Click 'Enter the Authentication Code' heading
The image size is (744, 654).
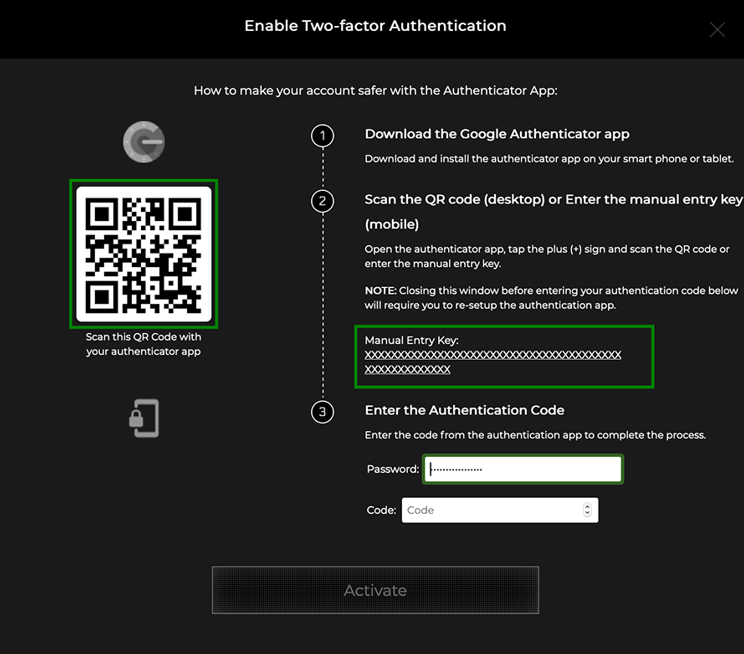click(x=465, y=410)
